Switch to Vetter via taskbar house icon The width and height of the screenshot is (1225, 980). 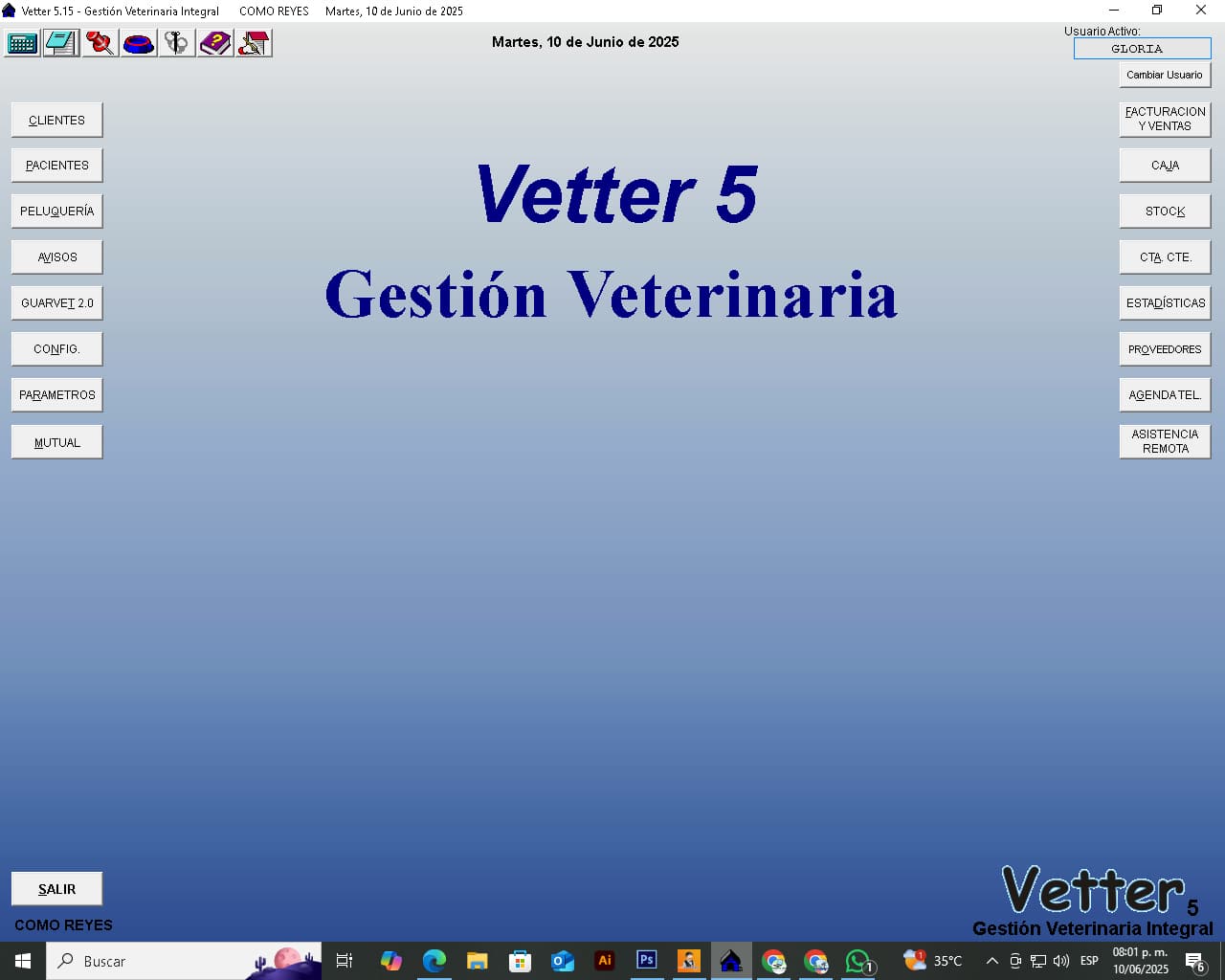click(731, 961)
